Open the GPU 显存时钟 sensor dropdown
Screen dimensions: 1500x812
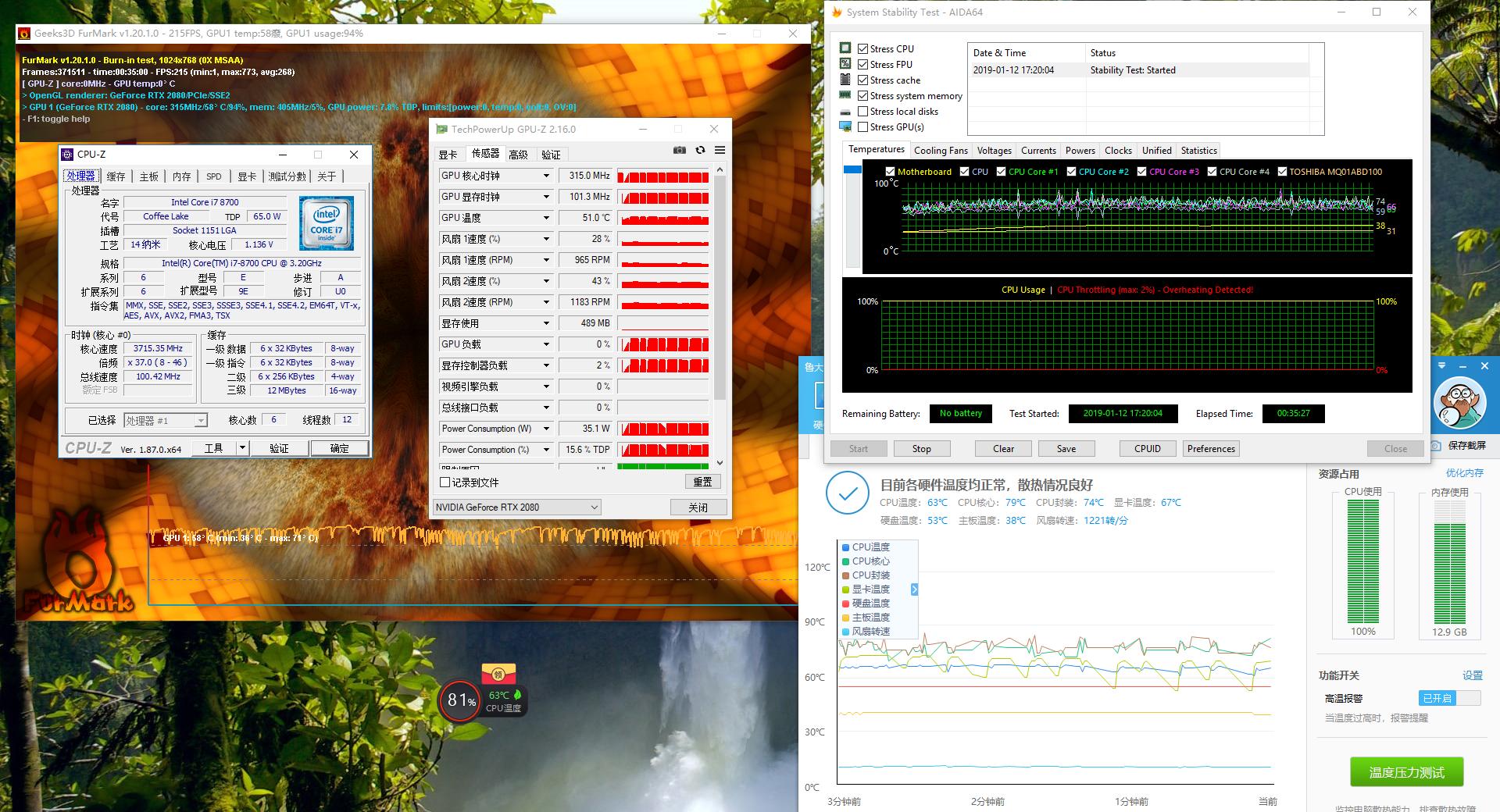pos(546,197)
